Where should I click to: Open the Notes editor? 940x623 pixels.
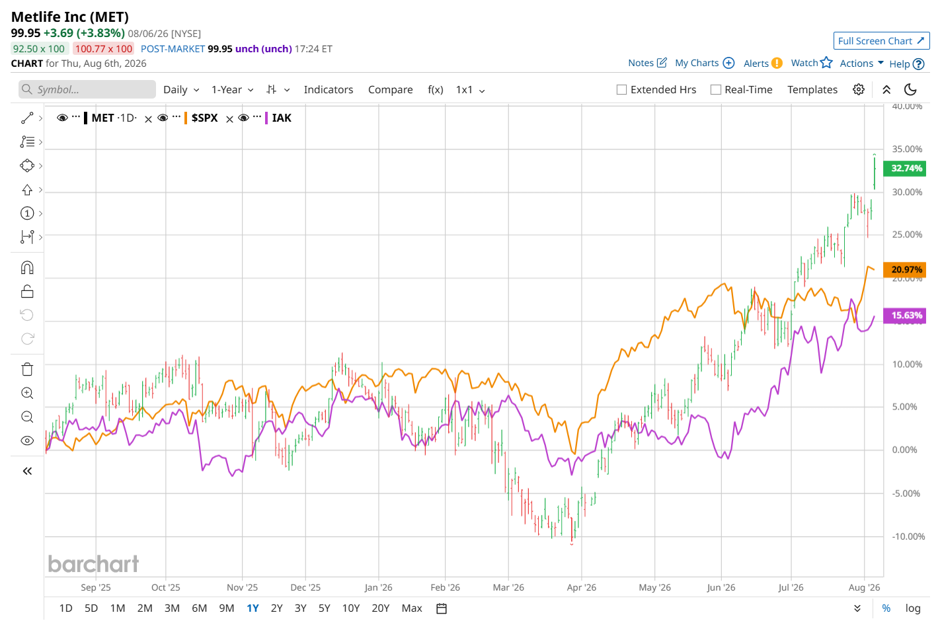[x=647, y=63]
